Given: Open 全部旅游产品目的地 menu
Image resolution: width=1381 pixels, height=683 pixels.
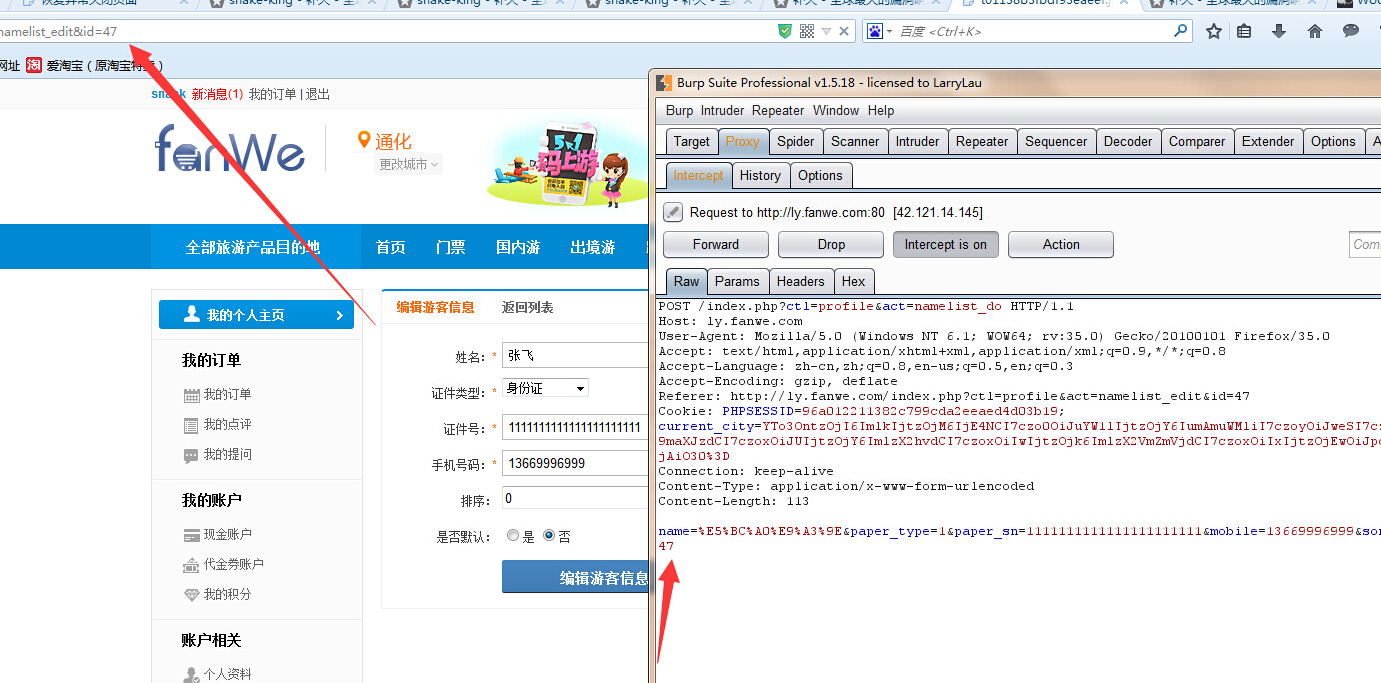Looking at the screenshot, I should (253, 247).
